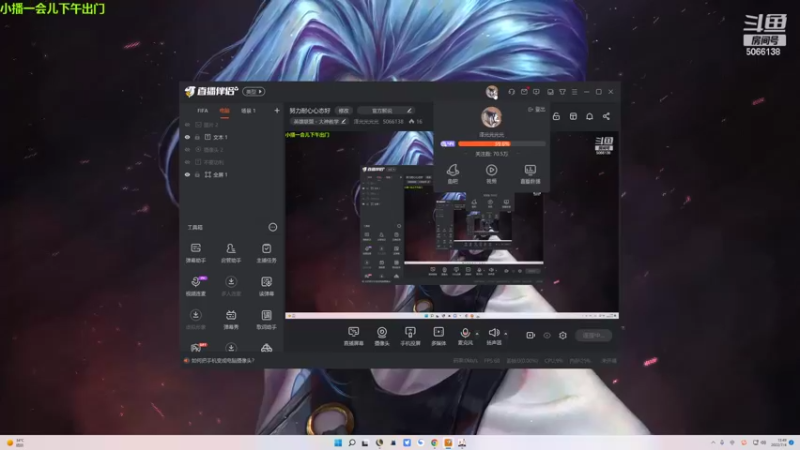The height and width of the screenshot is (450, 800).
Task: Toggle the preview eye icon in bottom bar
Action: tap(547, 335)
